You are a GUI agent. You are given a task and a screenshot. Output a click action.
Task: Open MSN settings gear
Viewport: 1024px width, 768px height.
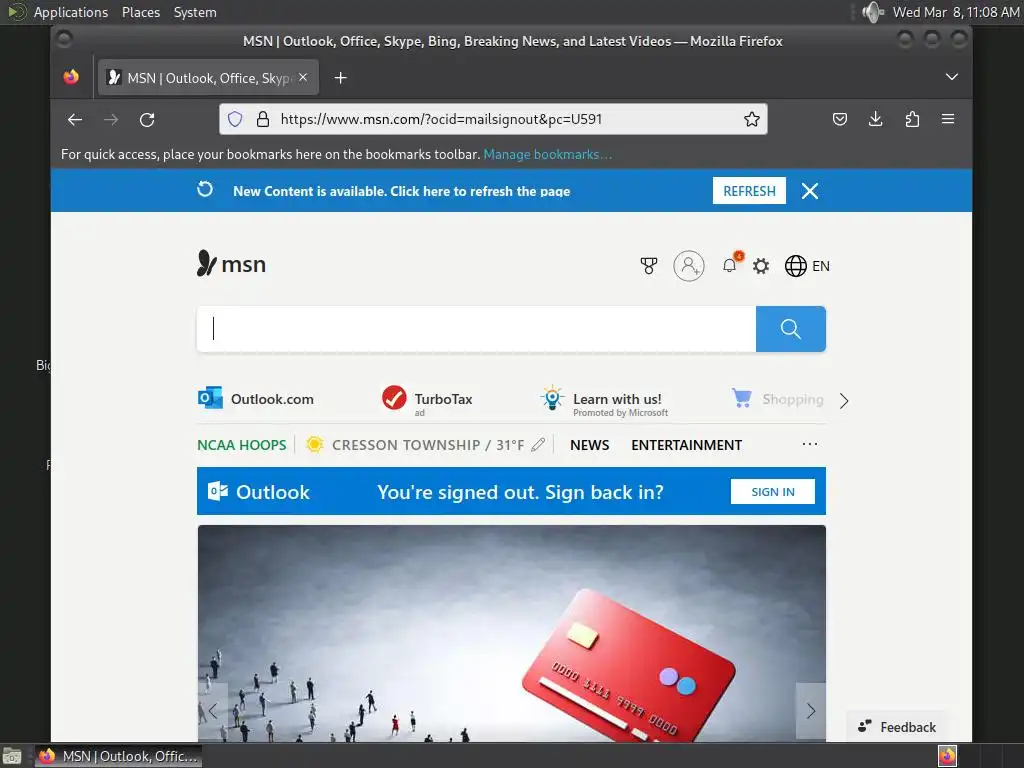[x=761, y=266]
